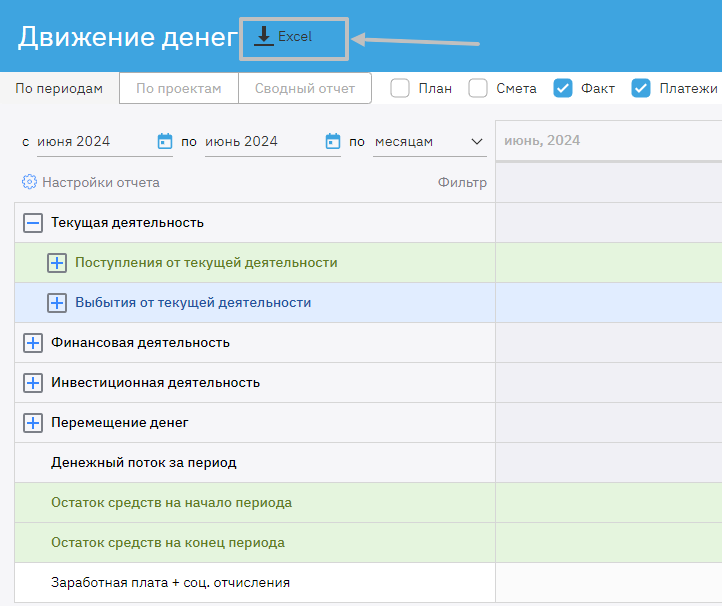The image size is (722, 606).
Task: Expand Финансовая деятельность section
Action: (x=33, y=343)
